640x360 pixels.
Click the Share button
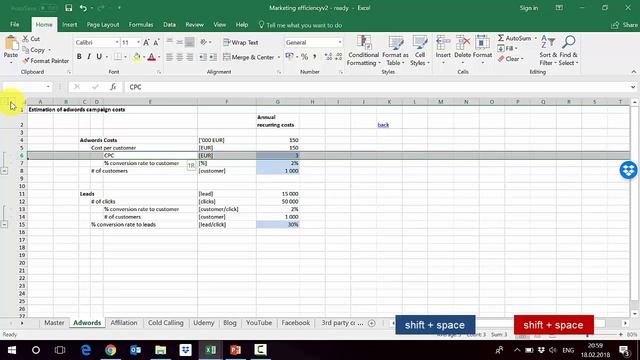tap(624, 25)
